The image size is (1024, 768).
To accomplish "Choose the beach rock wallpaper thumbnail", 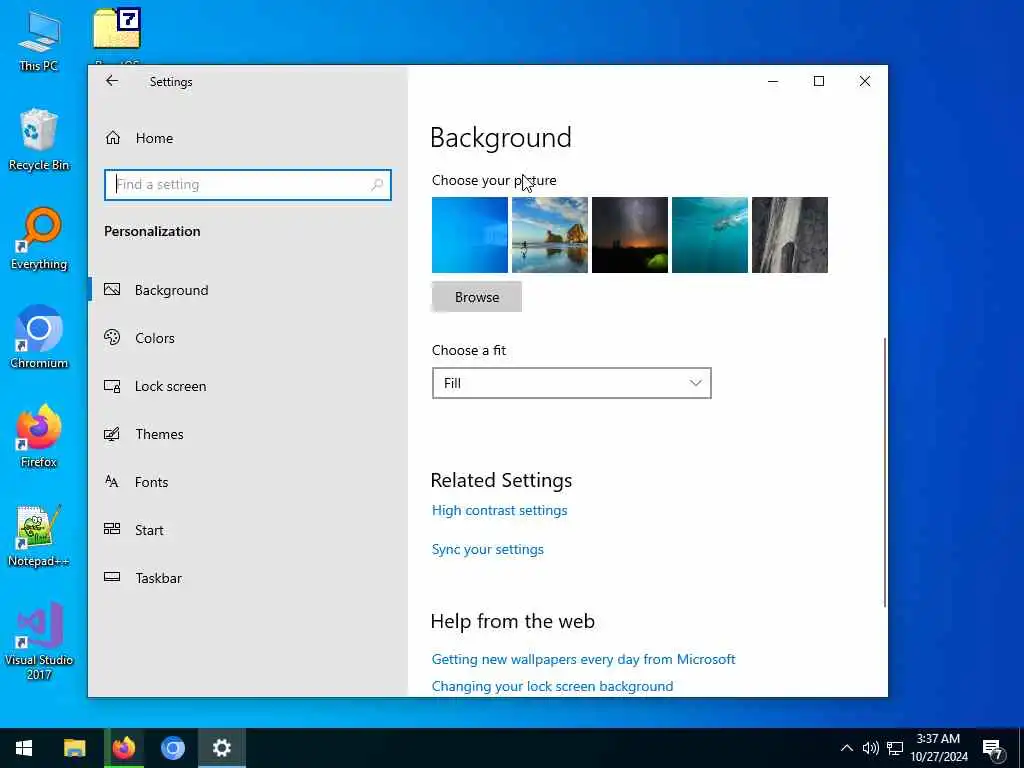I will click(550, 235).
